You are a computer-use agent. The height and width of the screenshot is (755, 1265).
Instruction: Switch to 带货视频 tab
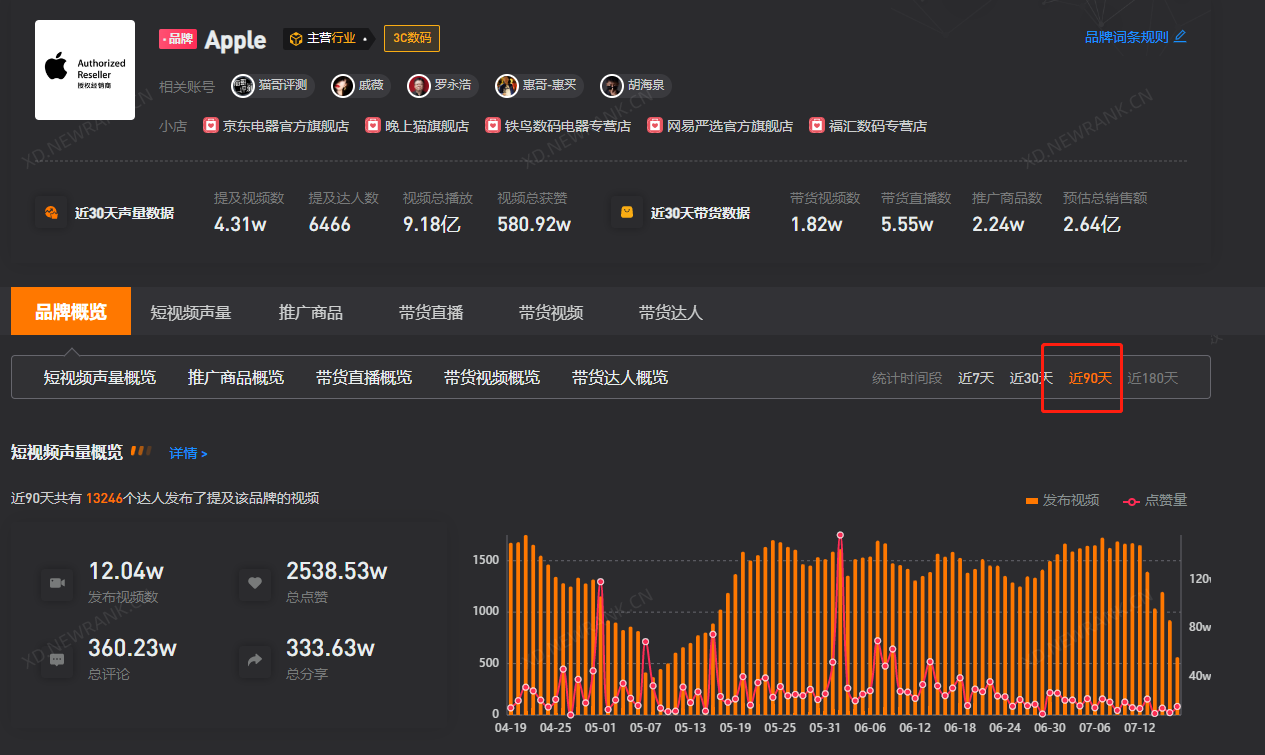551,313
